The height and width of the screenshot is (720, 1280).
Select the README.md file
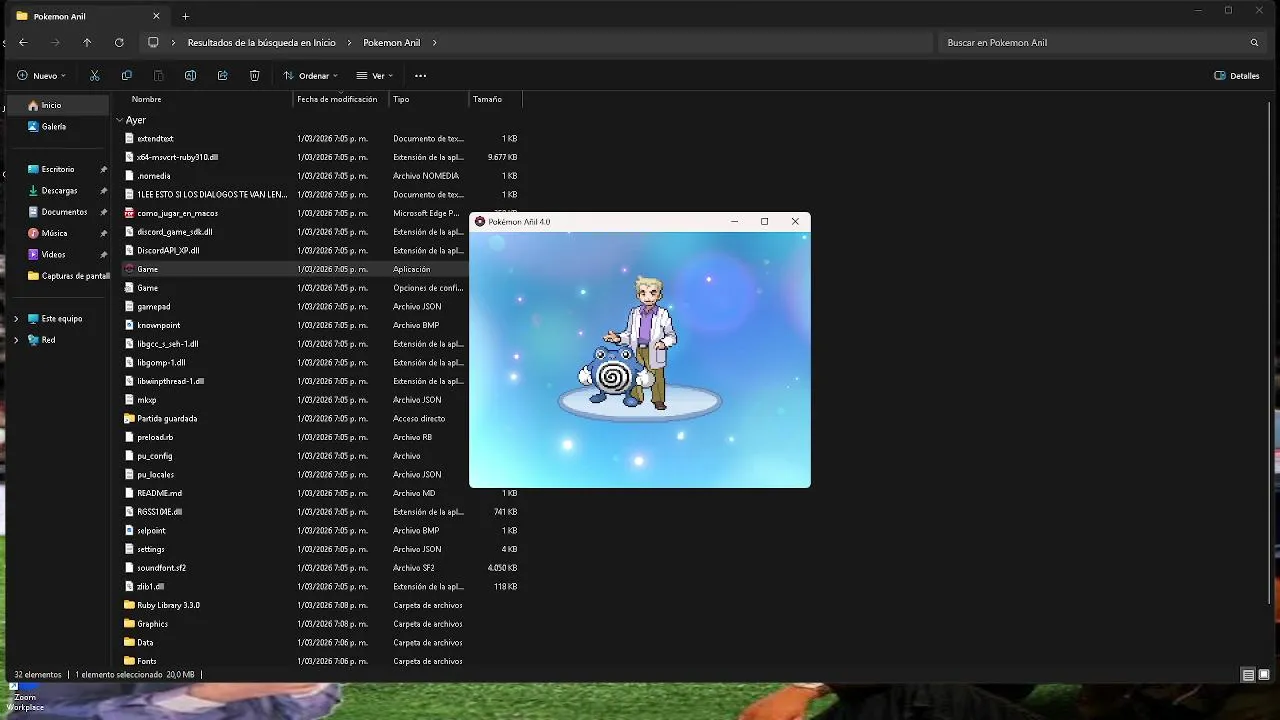(159, 493)
